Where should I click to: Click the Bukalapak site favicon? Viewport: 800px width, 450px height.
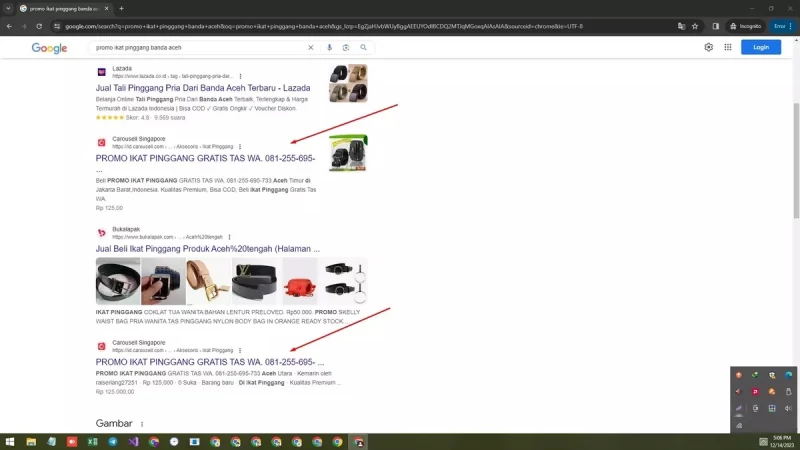click(102, 233)
